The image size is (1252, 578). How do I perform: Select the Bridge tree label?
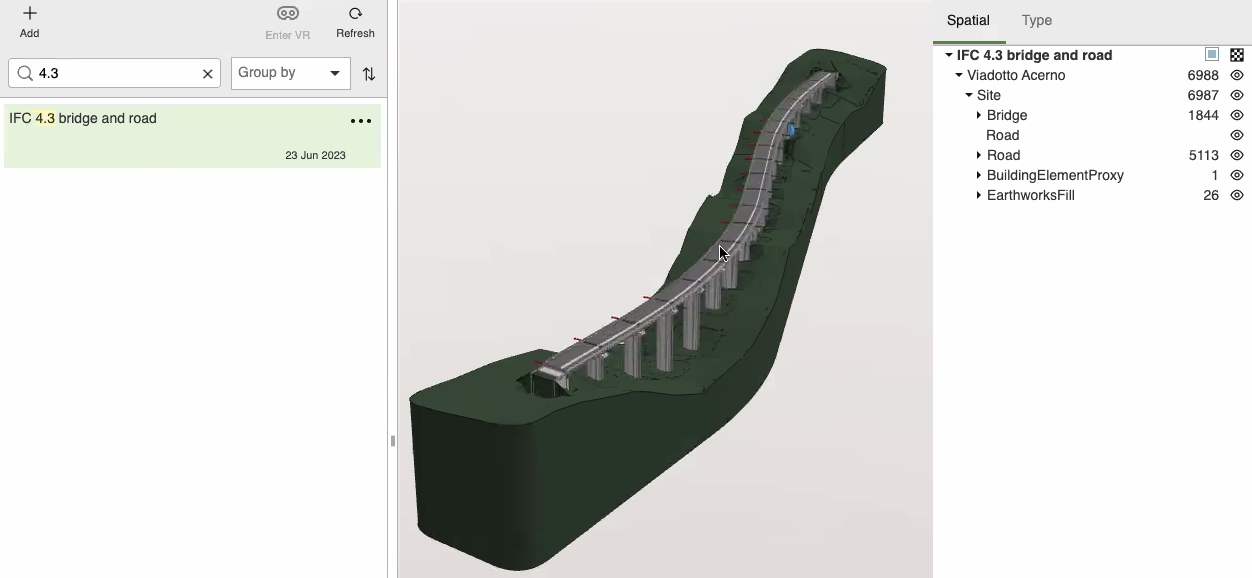coord(1007,115)
